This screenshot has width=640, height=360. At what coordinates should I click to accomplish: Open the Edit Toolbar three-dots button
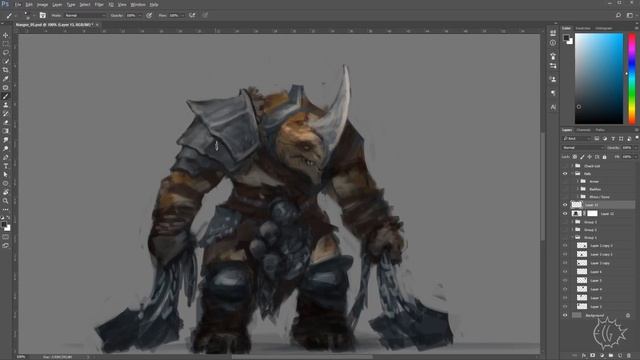click(5, 209)
